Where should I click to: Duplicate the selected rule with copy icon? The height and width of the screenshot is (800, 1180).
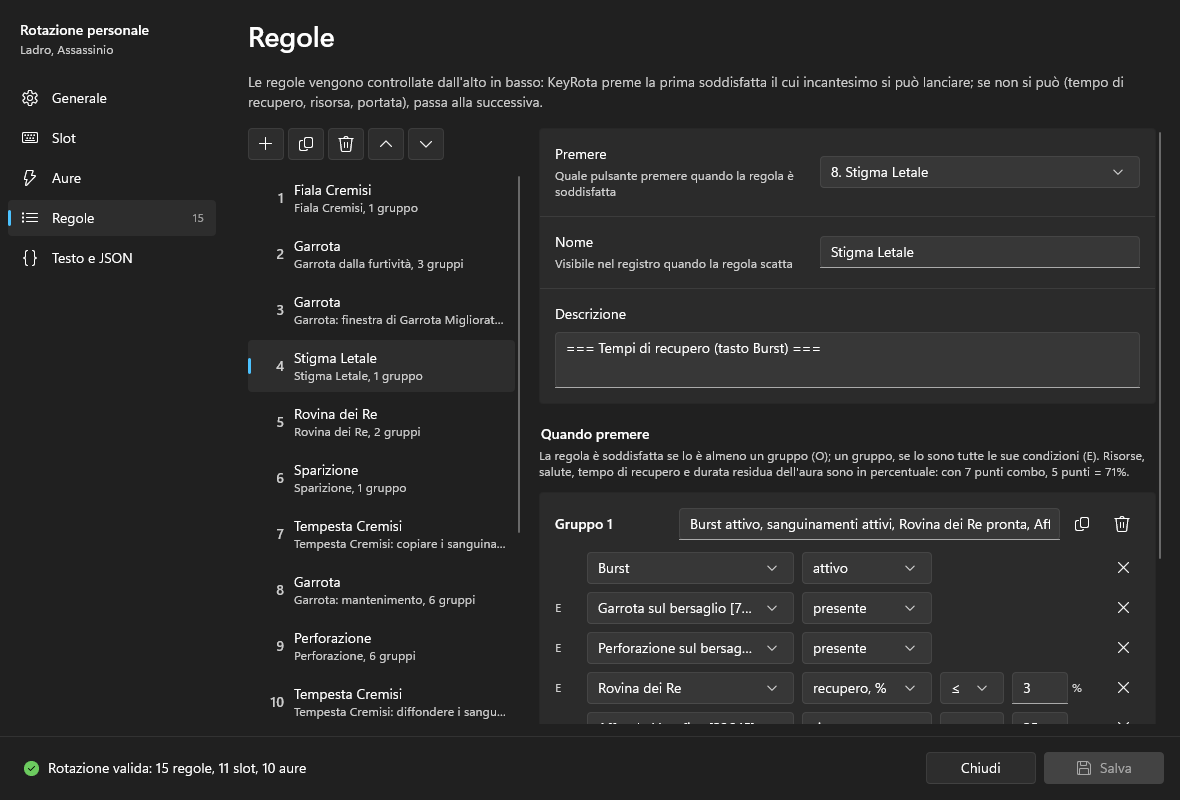pos(306,144)
